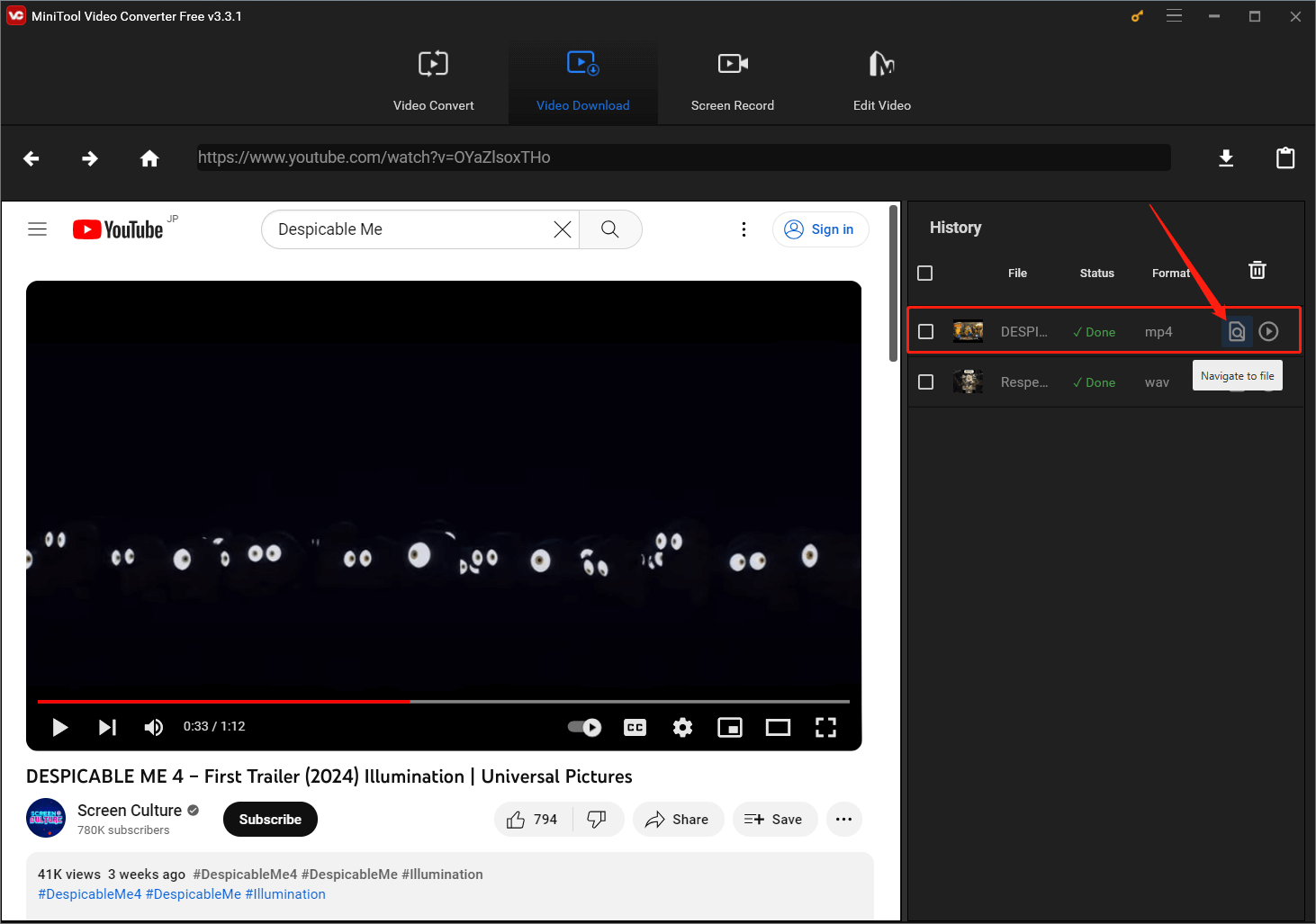Subscribe to Screen Culture channel
This screenshot has height=924, width=1316.
(270, 819)
